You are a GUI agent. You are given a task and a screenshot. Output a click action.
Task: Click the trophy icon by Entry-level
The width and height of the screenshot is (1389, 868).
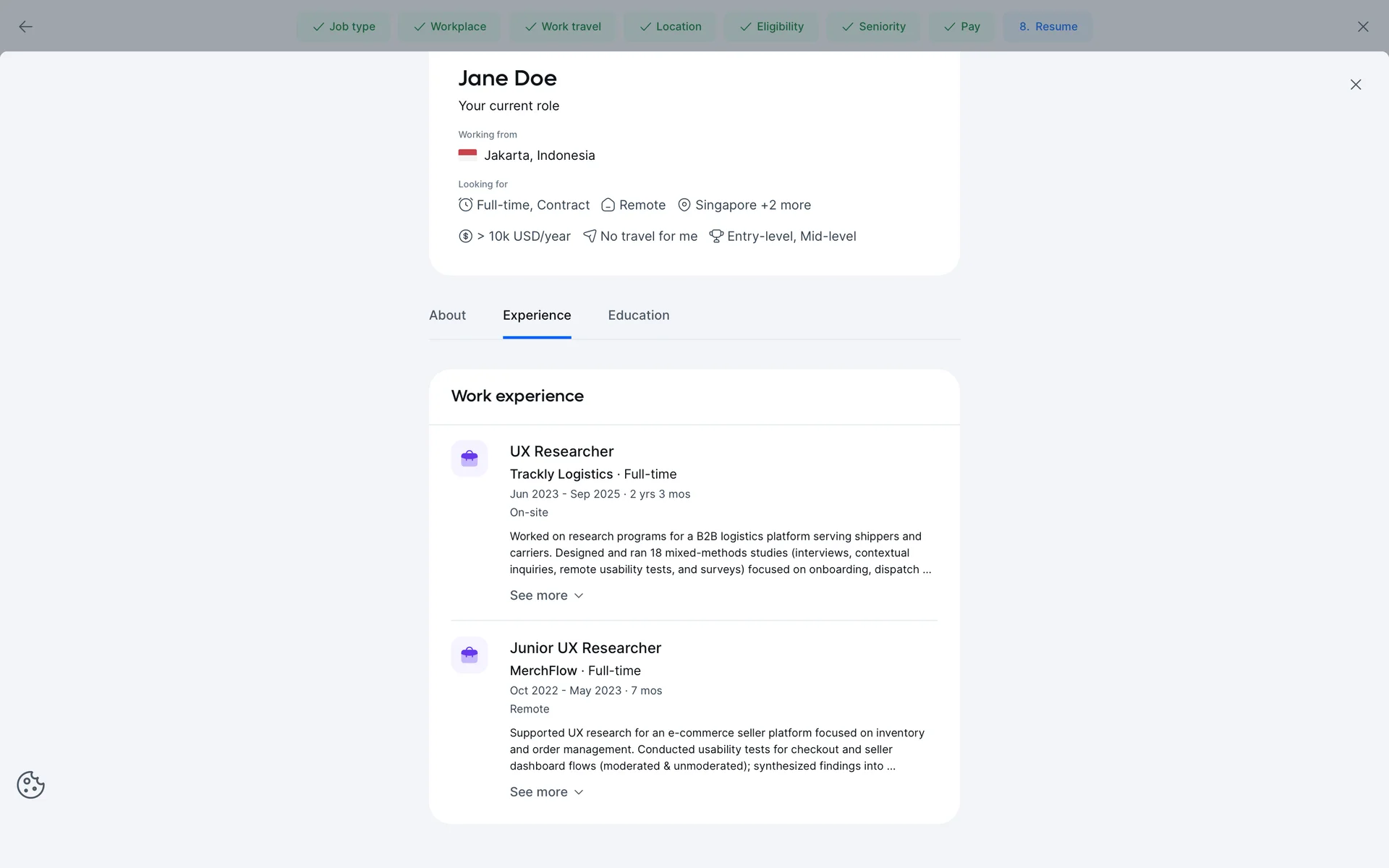715,236
